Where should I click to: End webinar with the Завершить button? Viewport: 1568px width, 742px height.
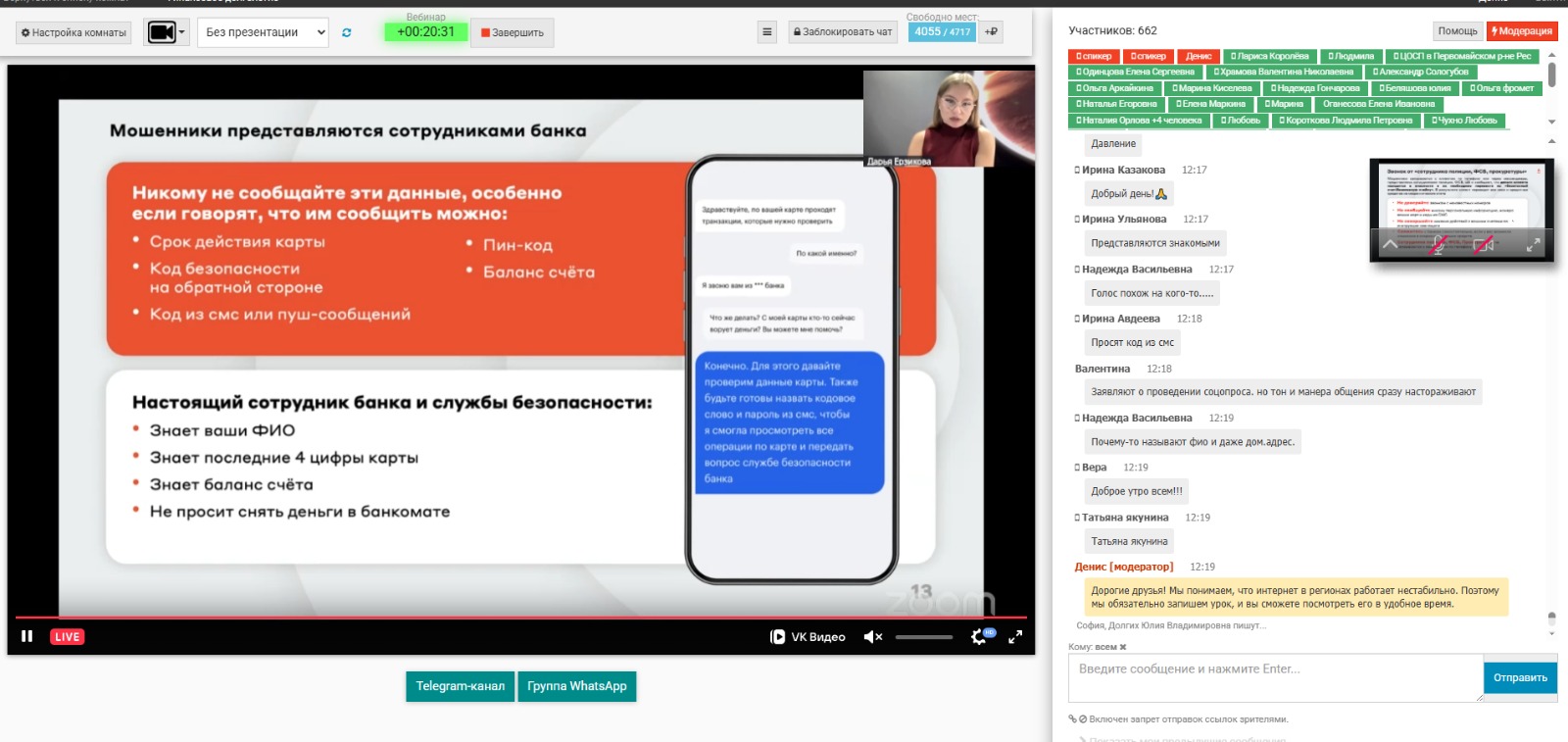(513, 32)
